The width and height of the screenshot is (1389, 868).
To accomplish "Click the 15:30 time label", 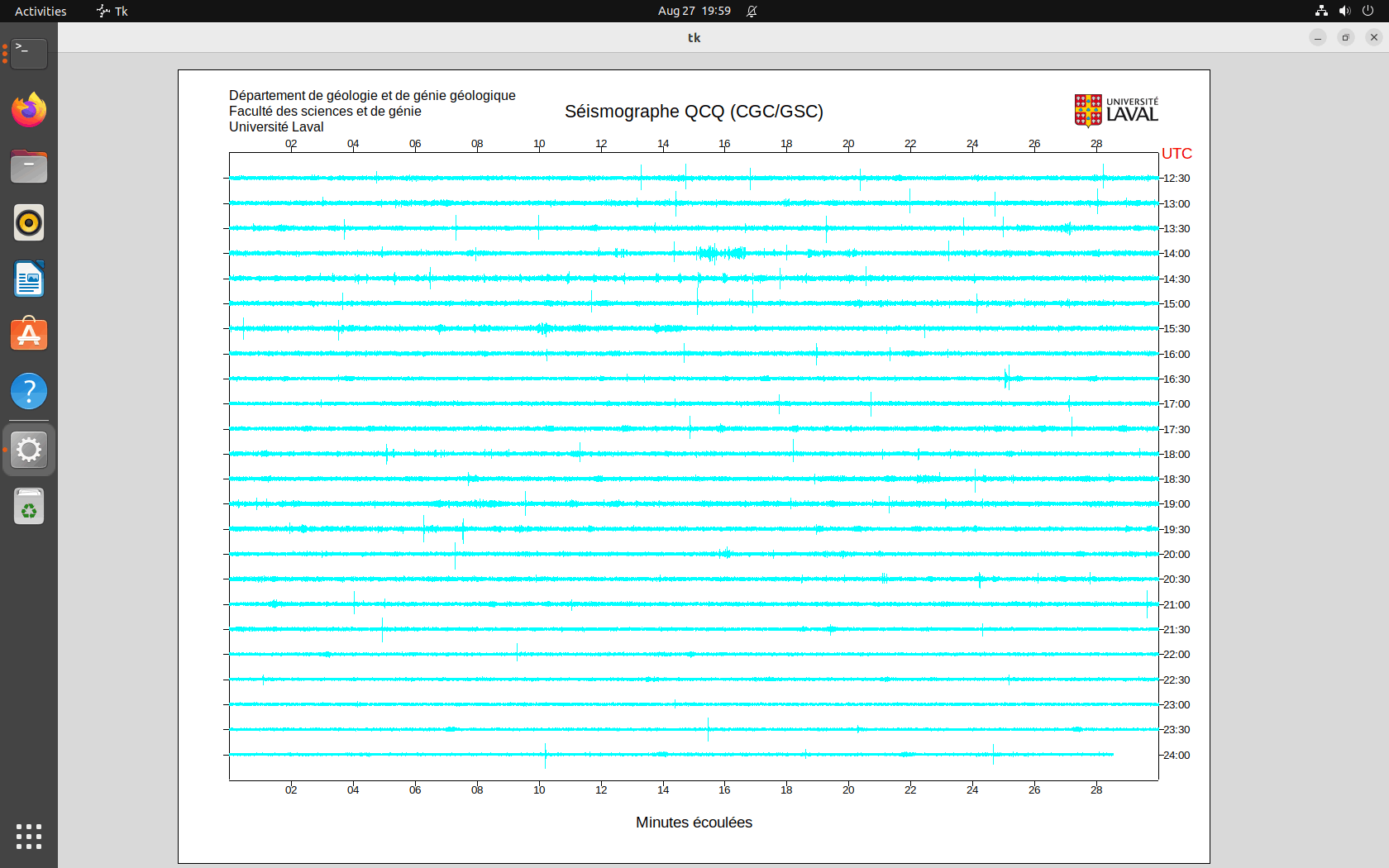I will point(1177,329).
